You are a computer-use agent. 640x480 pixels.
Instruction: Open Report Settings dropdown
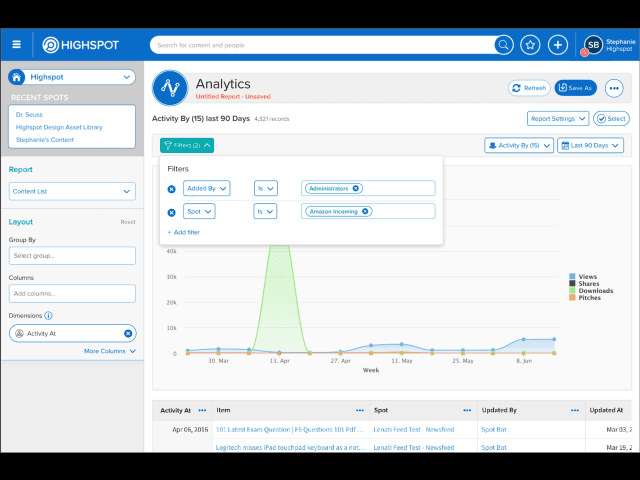(558, 118)
